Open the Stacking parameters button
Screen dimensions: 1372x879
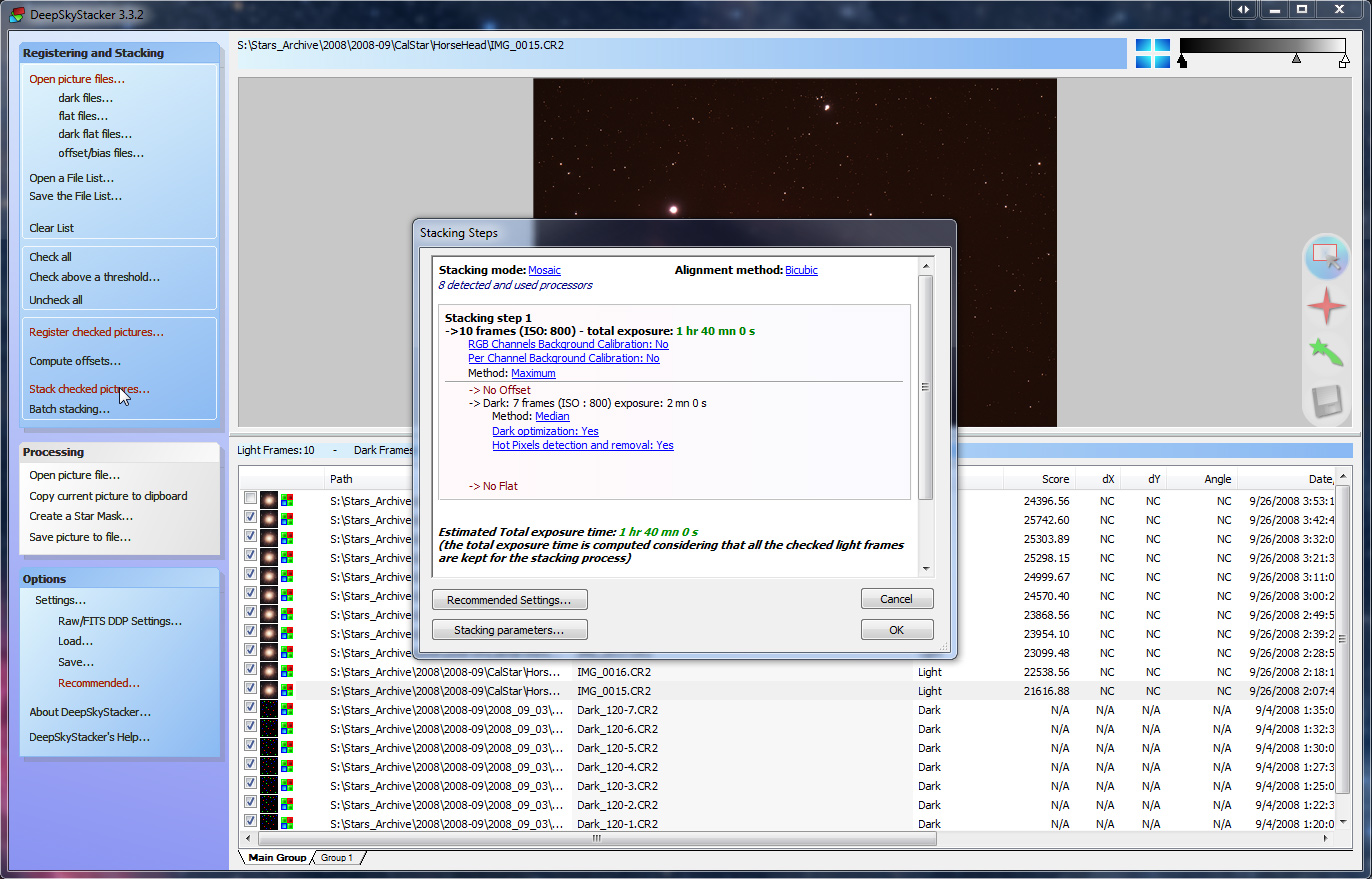point(509,630)
